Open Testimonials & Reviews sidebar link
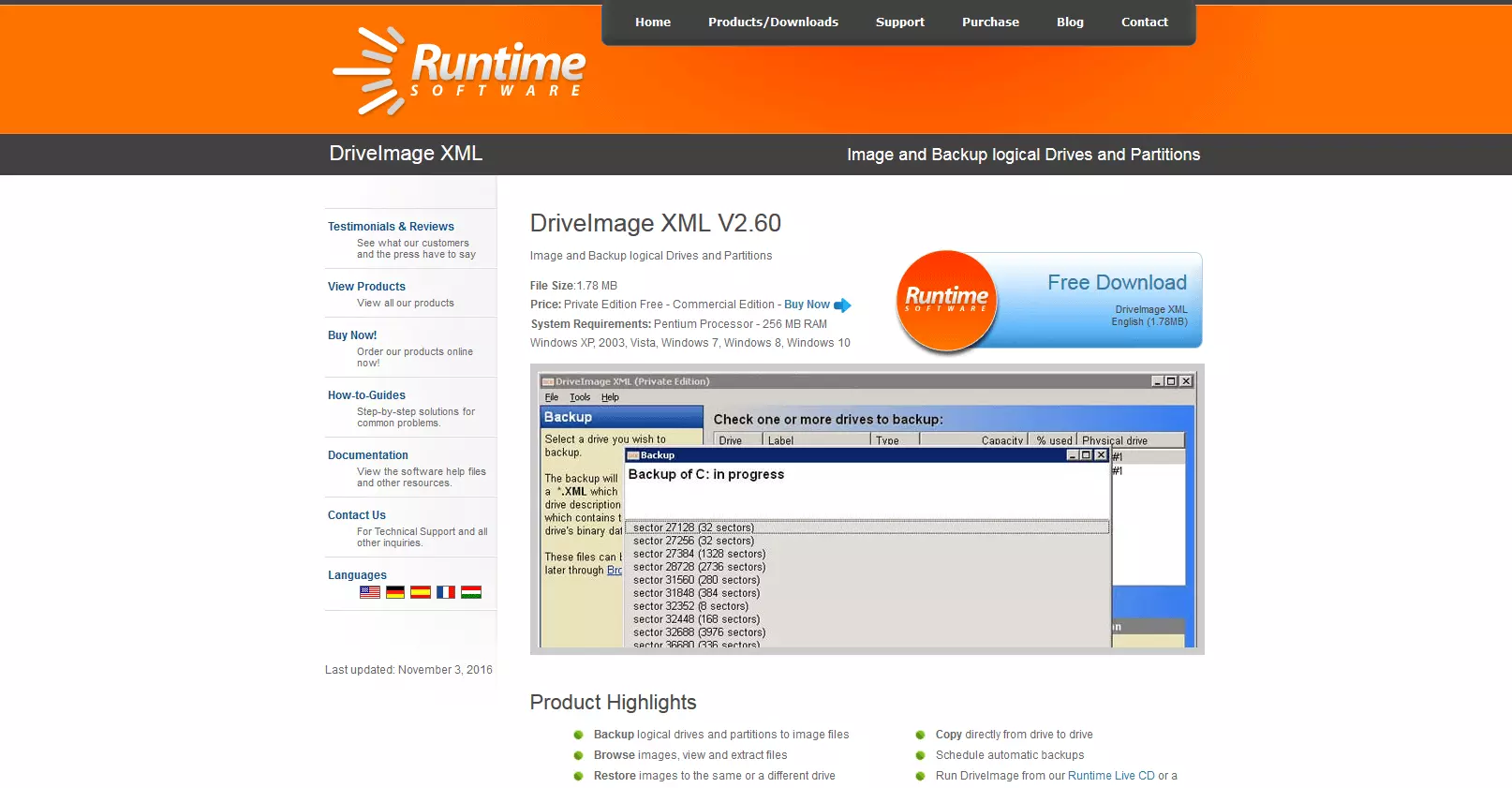The width and height of the screenshot is (1512, 788). click(x=391, y=227)
